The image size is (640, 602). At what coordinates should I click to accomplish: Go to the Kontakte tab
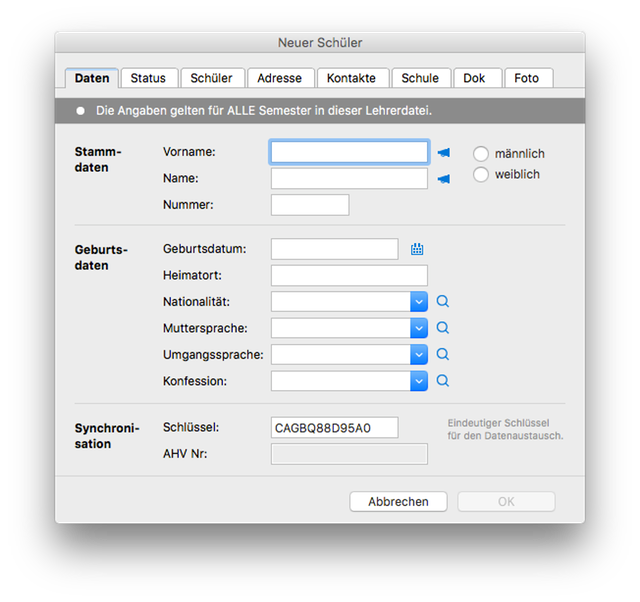pos(351,78)
